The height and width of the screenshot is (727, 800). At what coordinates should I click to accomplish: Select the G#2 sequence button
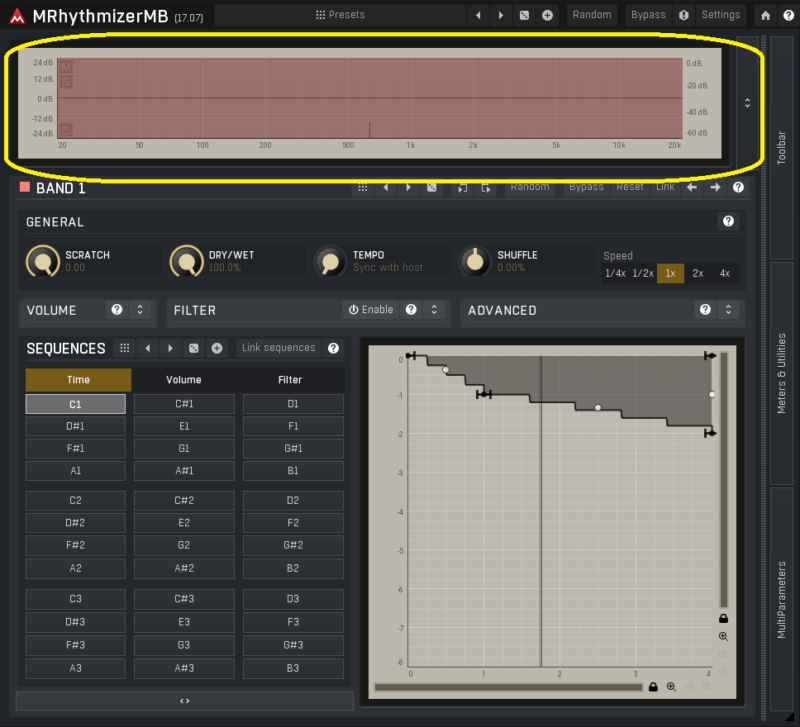pyautogui.click(x=292, y=545)
